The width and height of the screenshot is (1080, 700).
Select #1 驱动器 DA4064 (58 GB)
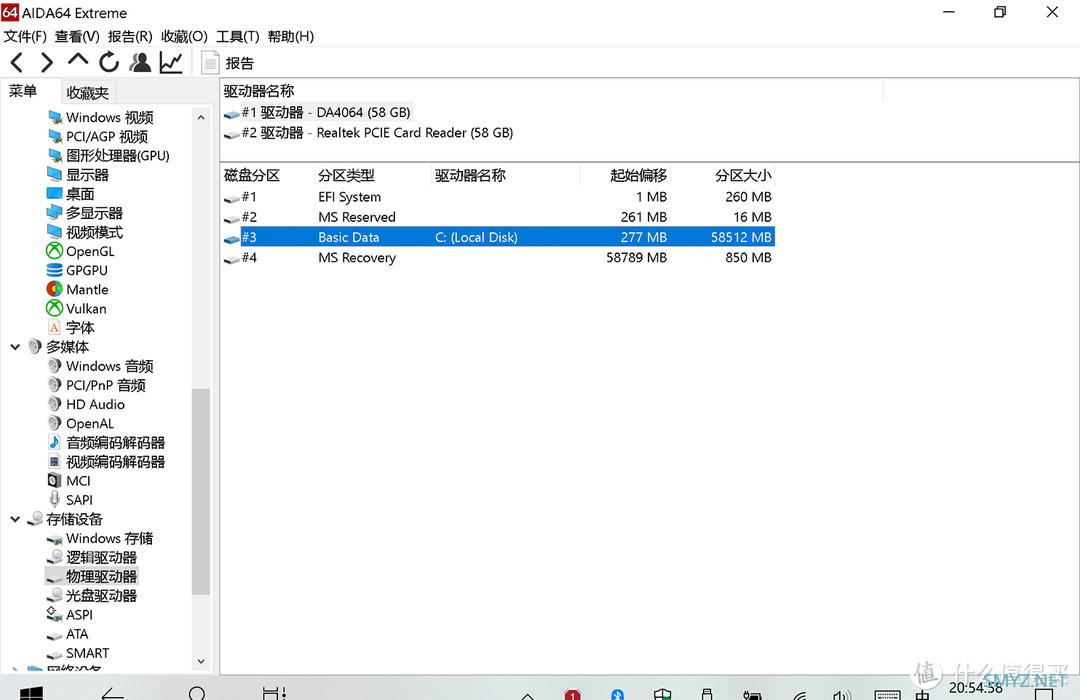coord(318,112)
